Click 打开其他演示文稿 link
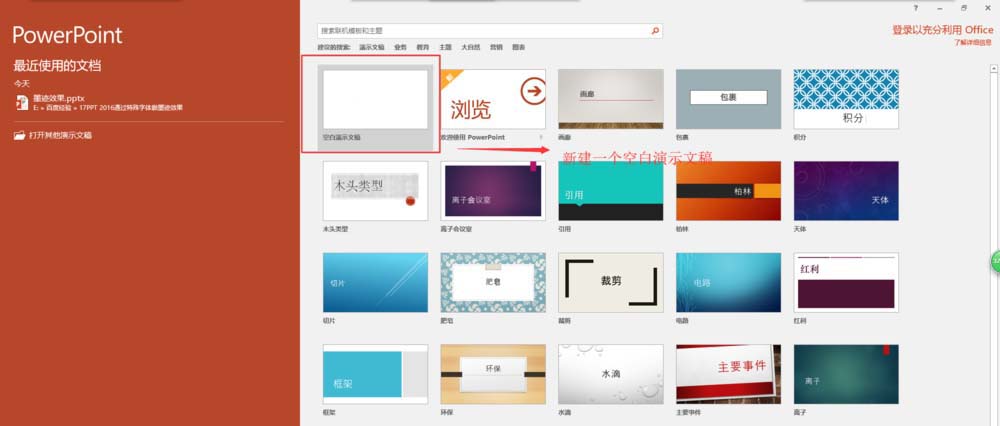 [61, 135]
